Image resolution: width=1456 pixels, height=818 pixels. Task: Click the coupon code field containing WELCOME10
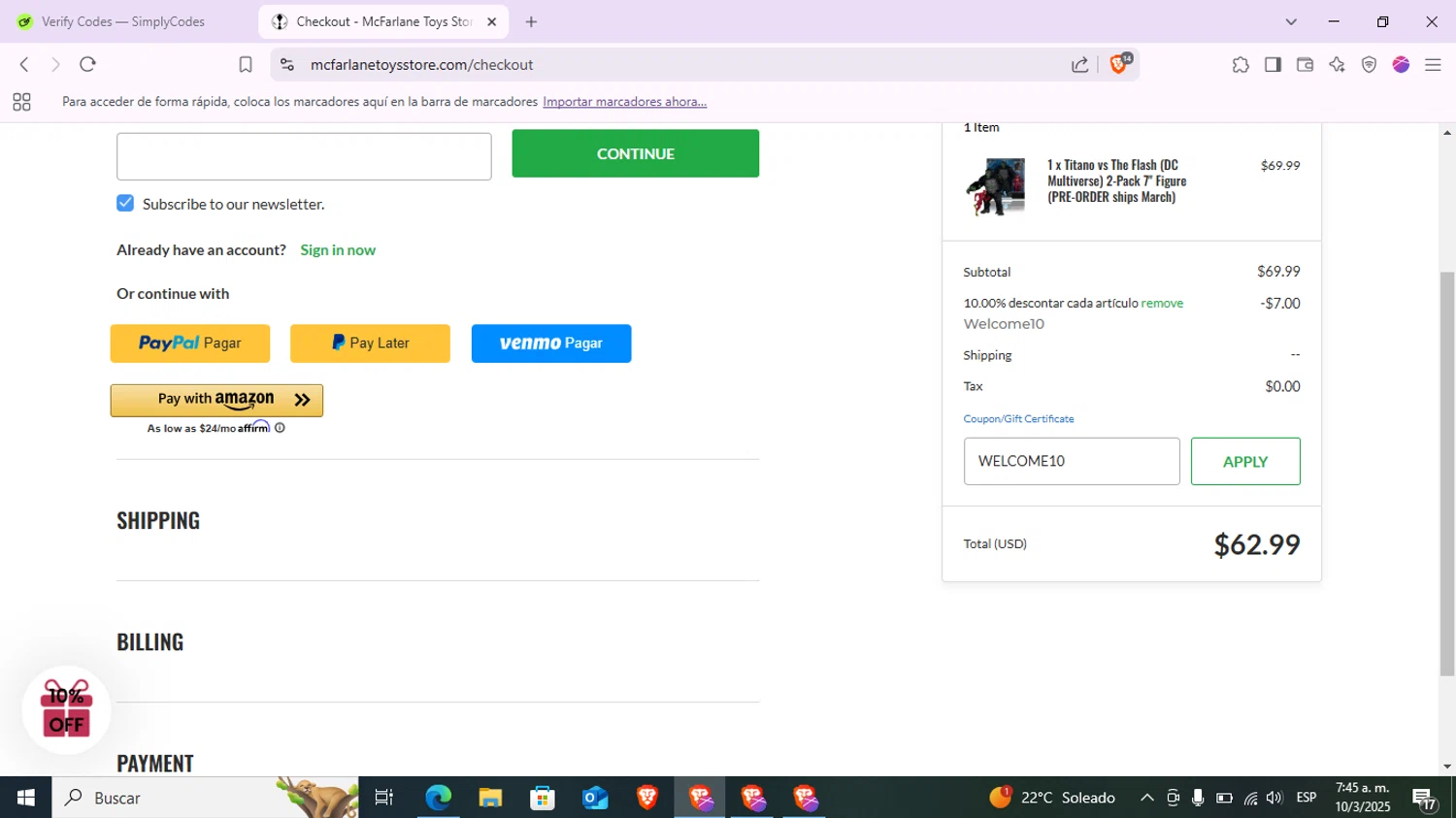[x=1072, y=461]
